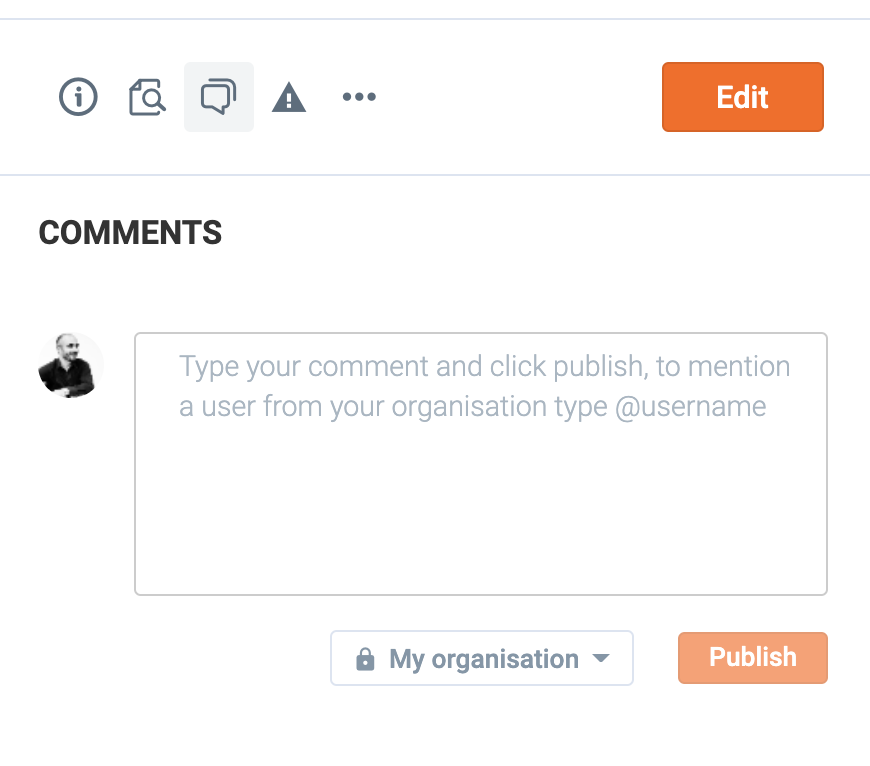Expand the caret arrow next to My organisation

(x=601, y=659)
